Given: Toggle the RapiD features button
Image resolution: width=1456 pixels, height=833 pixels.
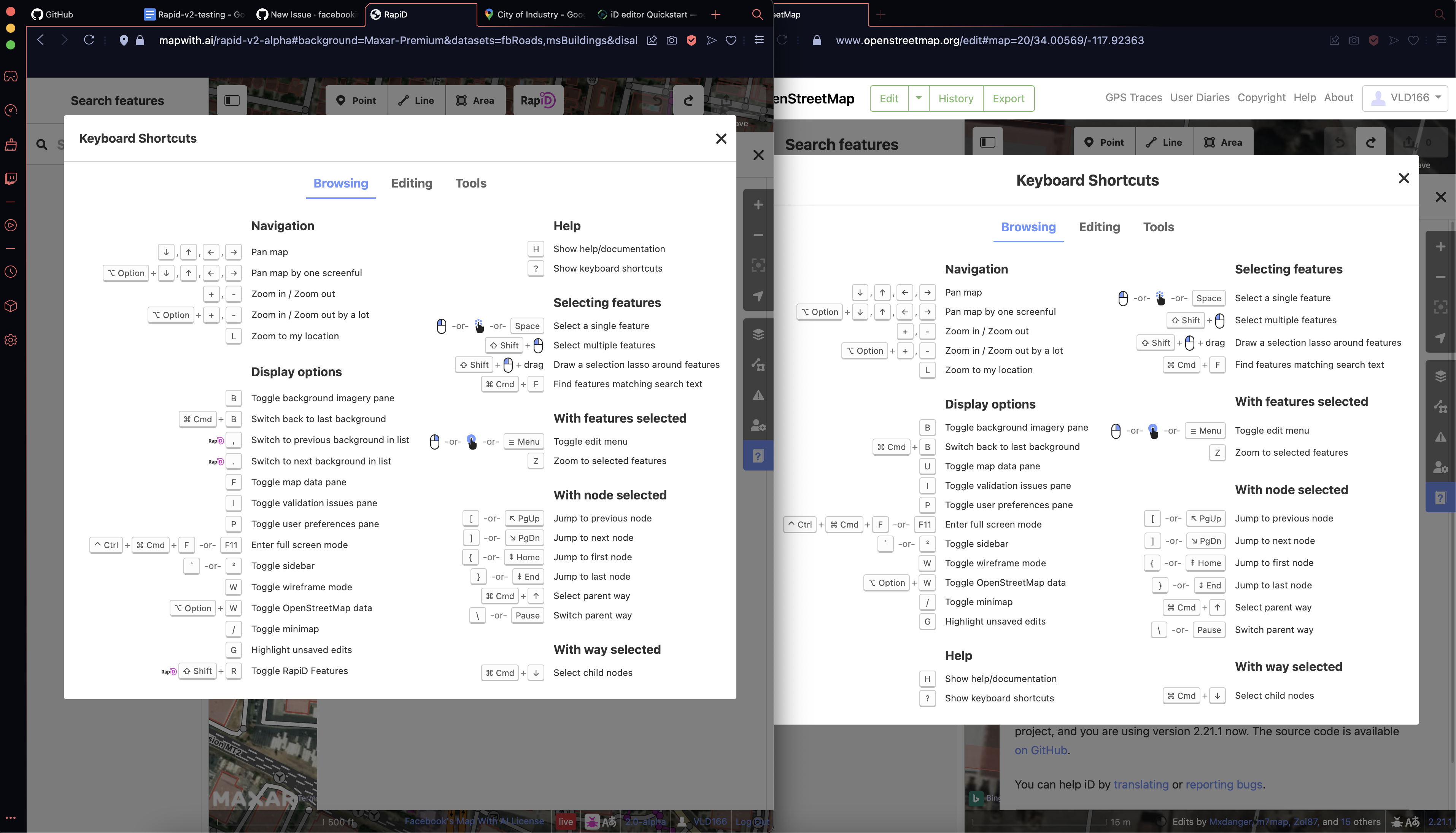Looking at the screenshot, I should tap(538, 100).
